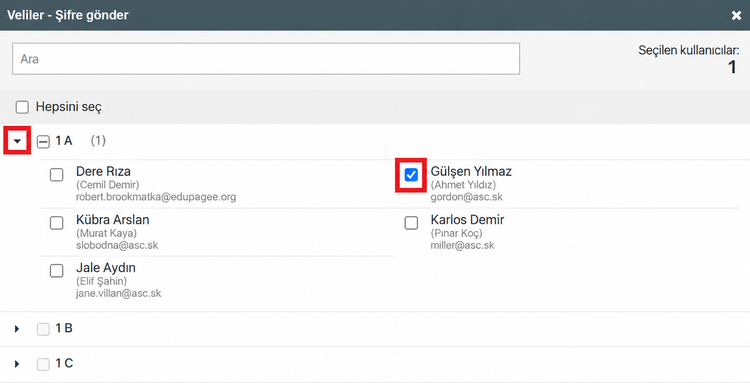Check the Kübra Arslan checkbox
The height and width of the screenshot is (383, 750).
point(56,223)
